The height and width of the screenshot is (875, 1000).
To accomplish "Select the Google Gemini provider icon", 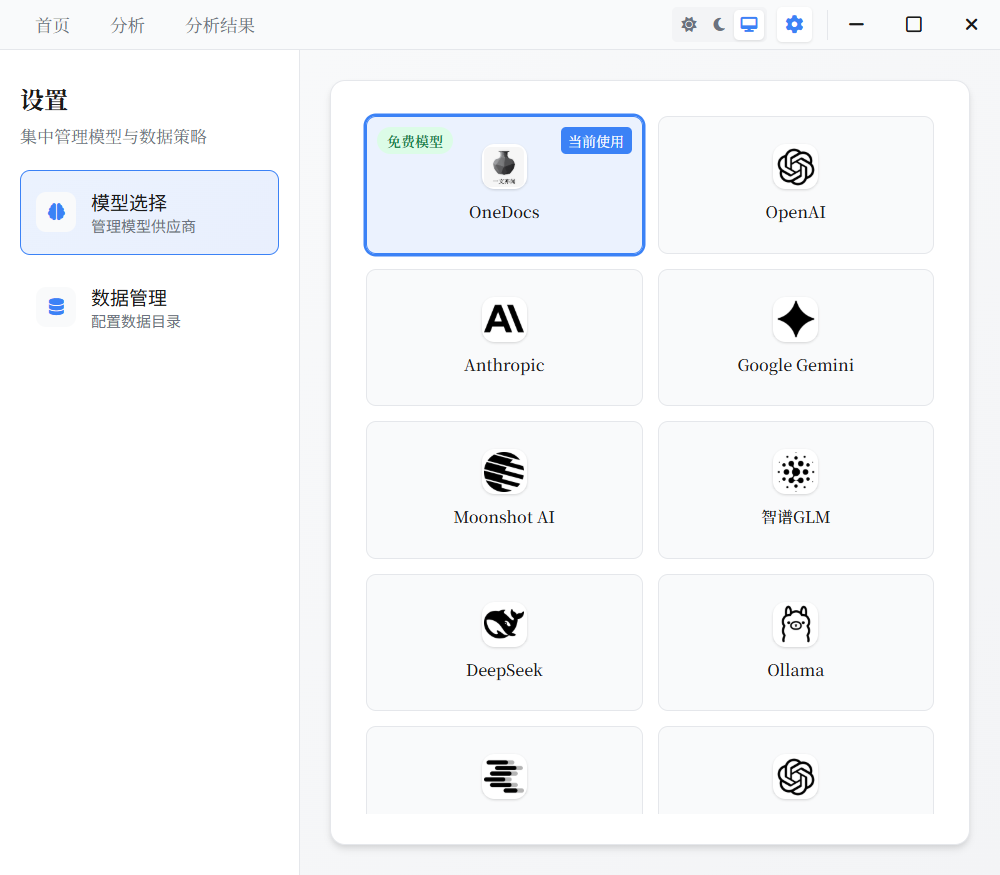I will tap(795, 320).
